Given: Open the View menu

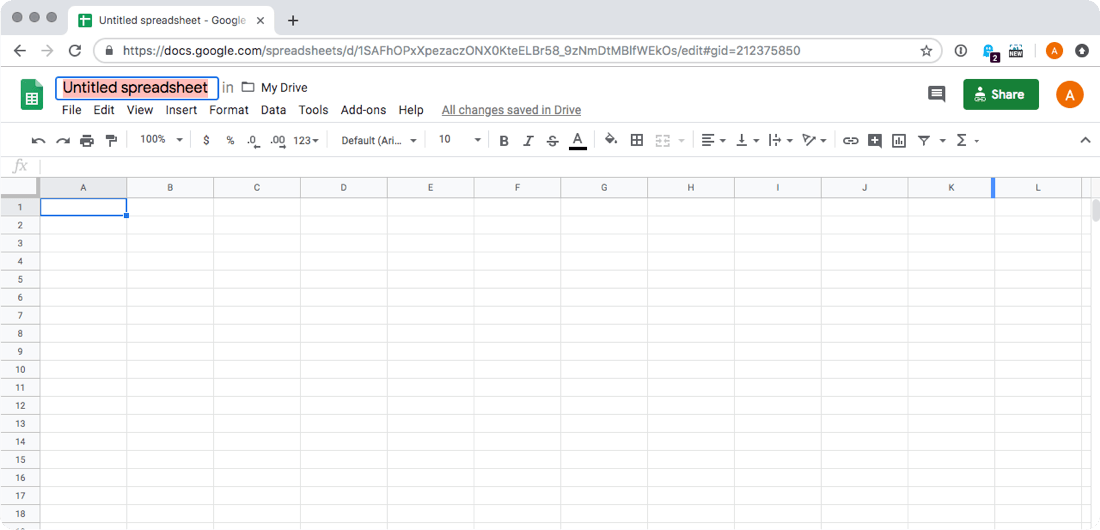Looking at the screenshot, I should tap(140, 110).
